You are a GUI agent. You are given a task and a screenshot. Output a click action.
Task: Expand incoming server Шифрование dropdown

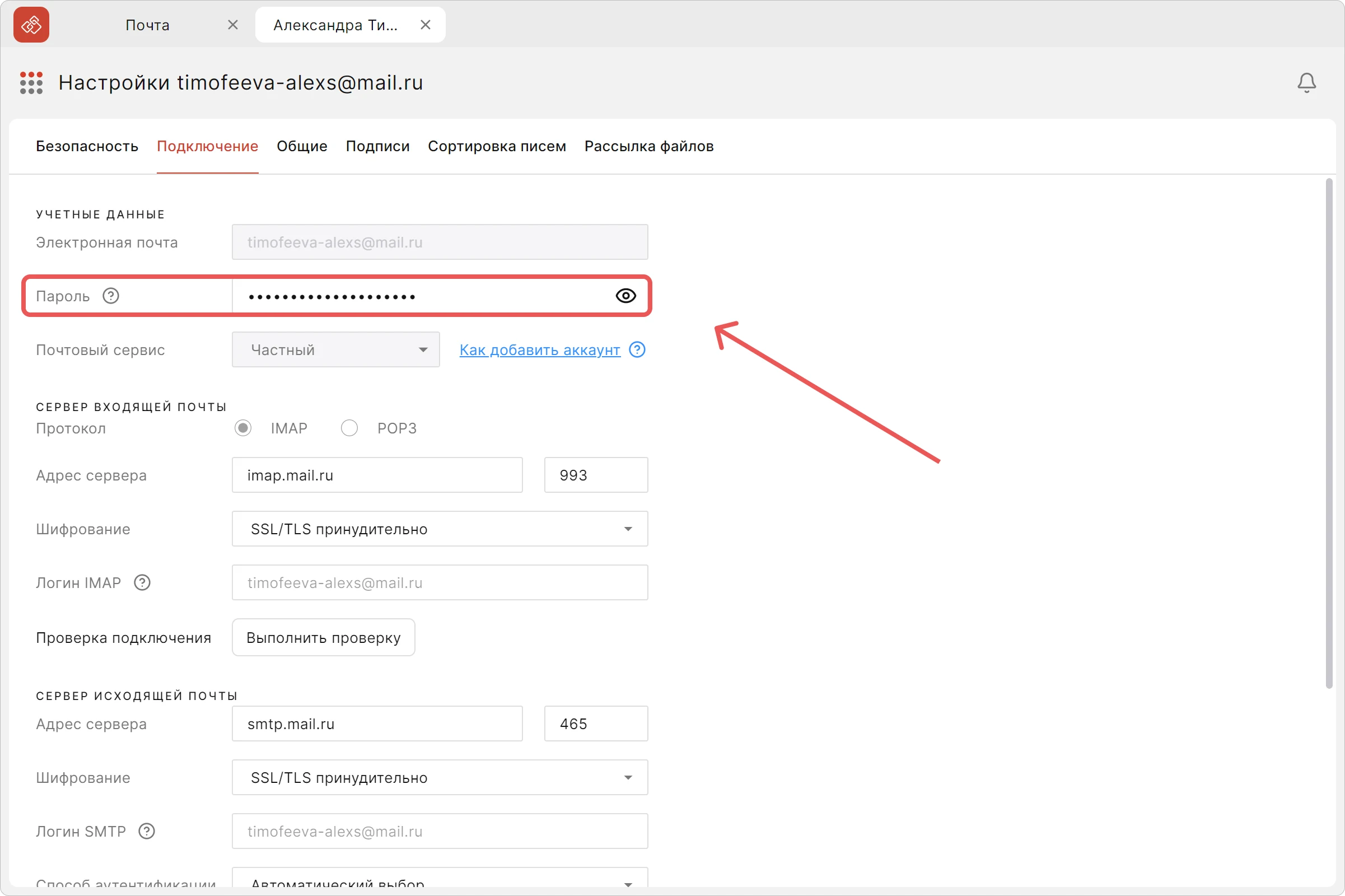[x=440, y=529]
